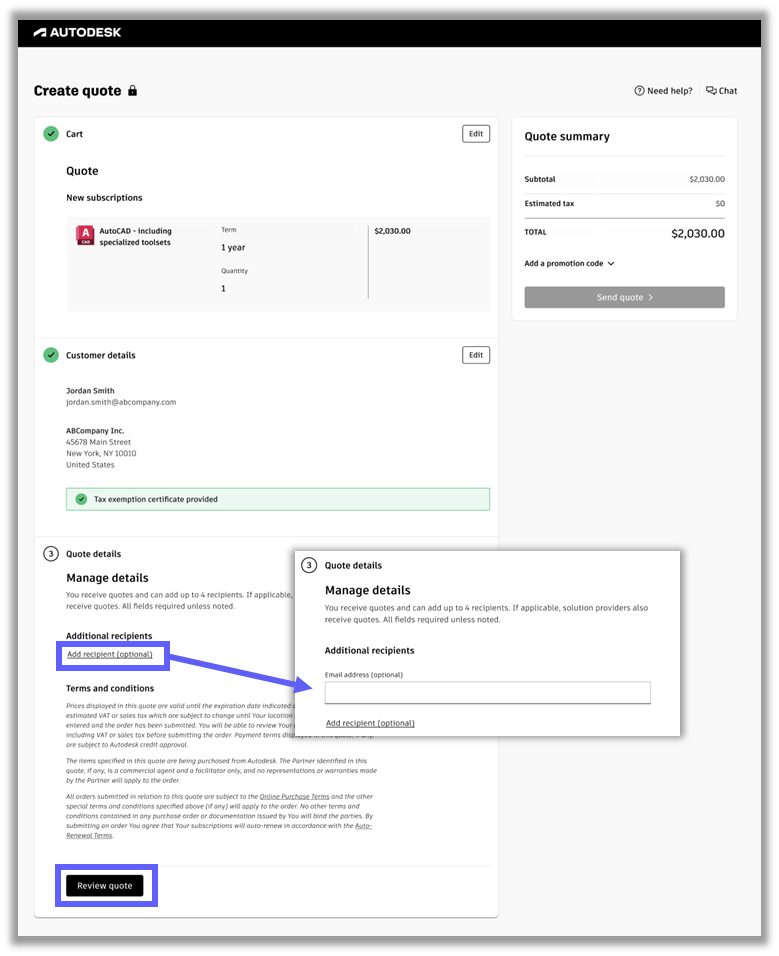Click the Tax exemption certificate provided banner
This screenshot has height=956, width=779.
tap(278, 499)
